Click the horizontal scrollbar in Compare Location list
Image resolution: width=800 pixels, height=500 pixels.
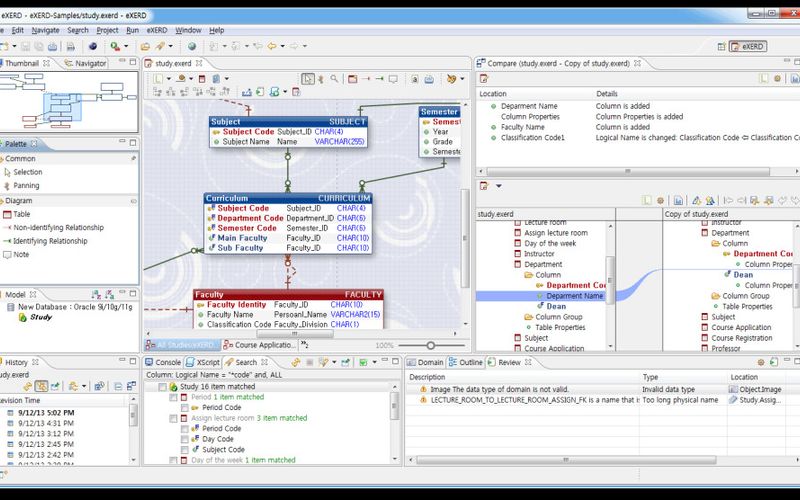click(628, 172)
